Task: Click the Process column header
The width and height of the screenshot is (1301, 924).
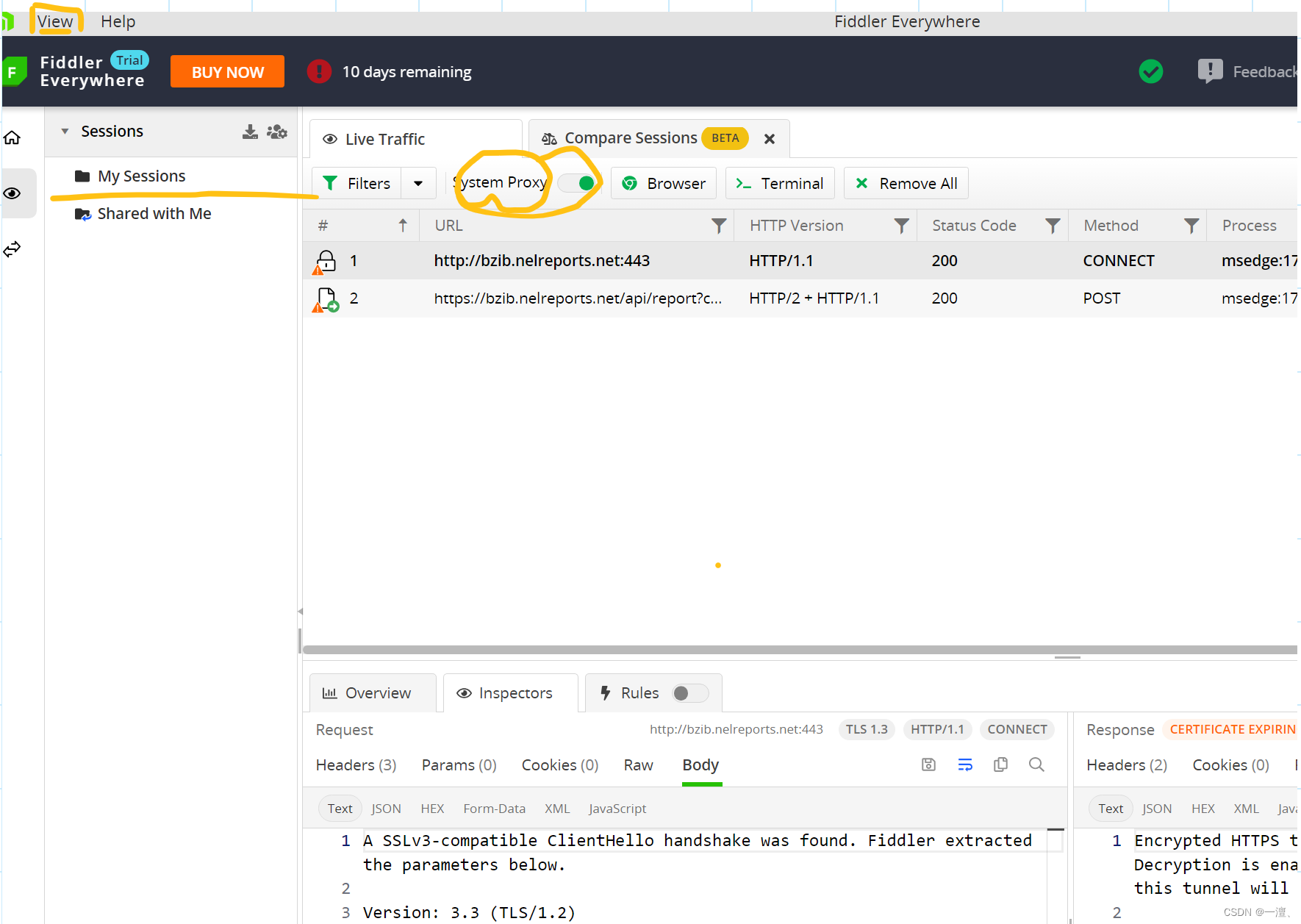Action: click(1250, 226)
